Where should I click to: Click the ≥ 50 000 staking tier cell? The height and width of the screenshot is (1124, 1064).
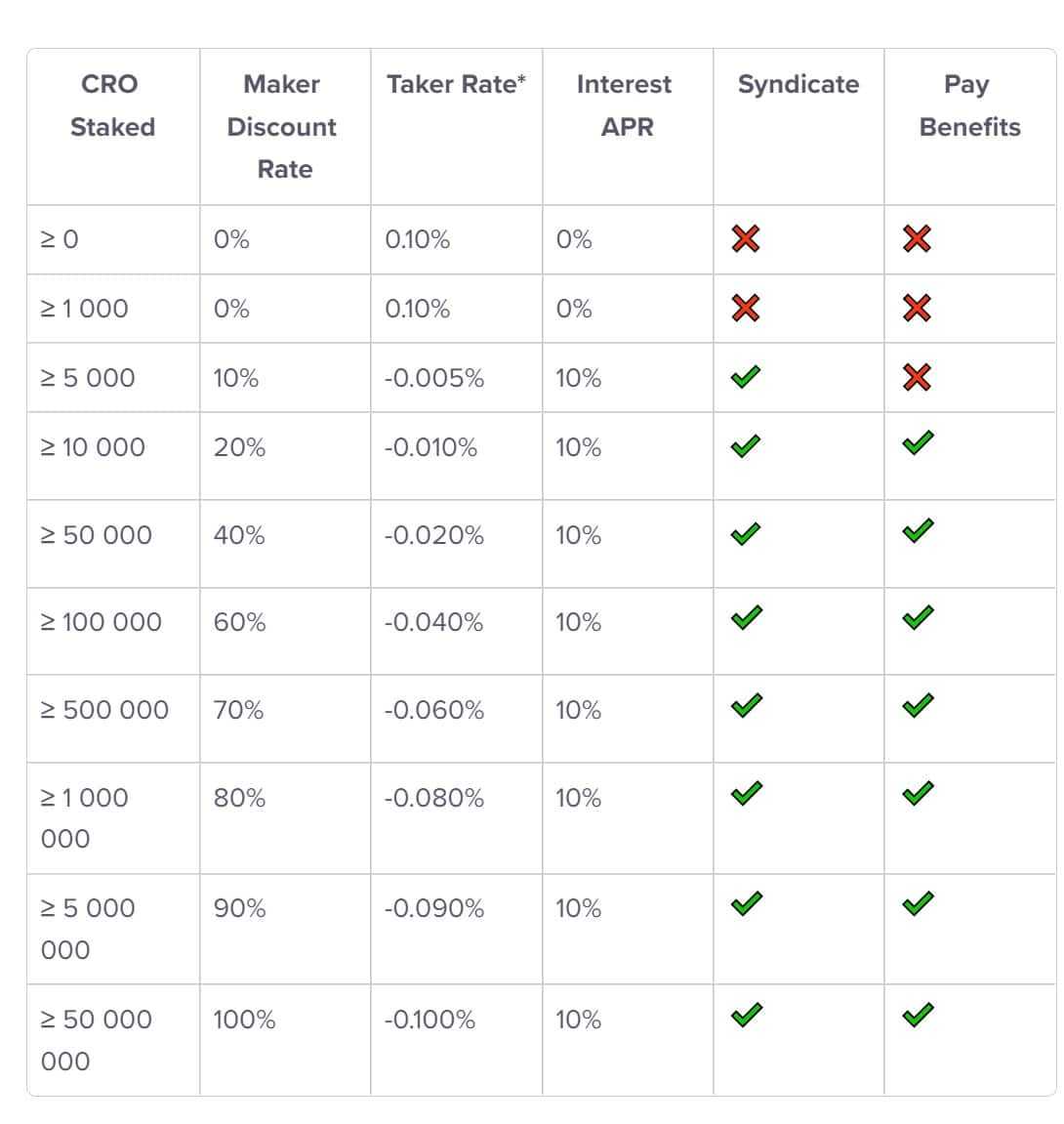[97, 535]
